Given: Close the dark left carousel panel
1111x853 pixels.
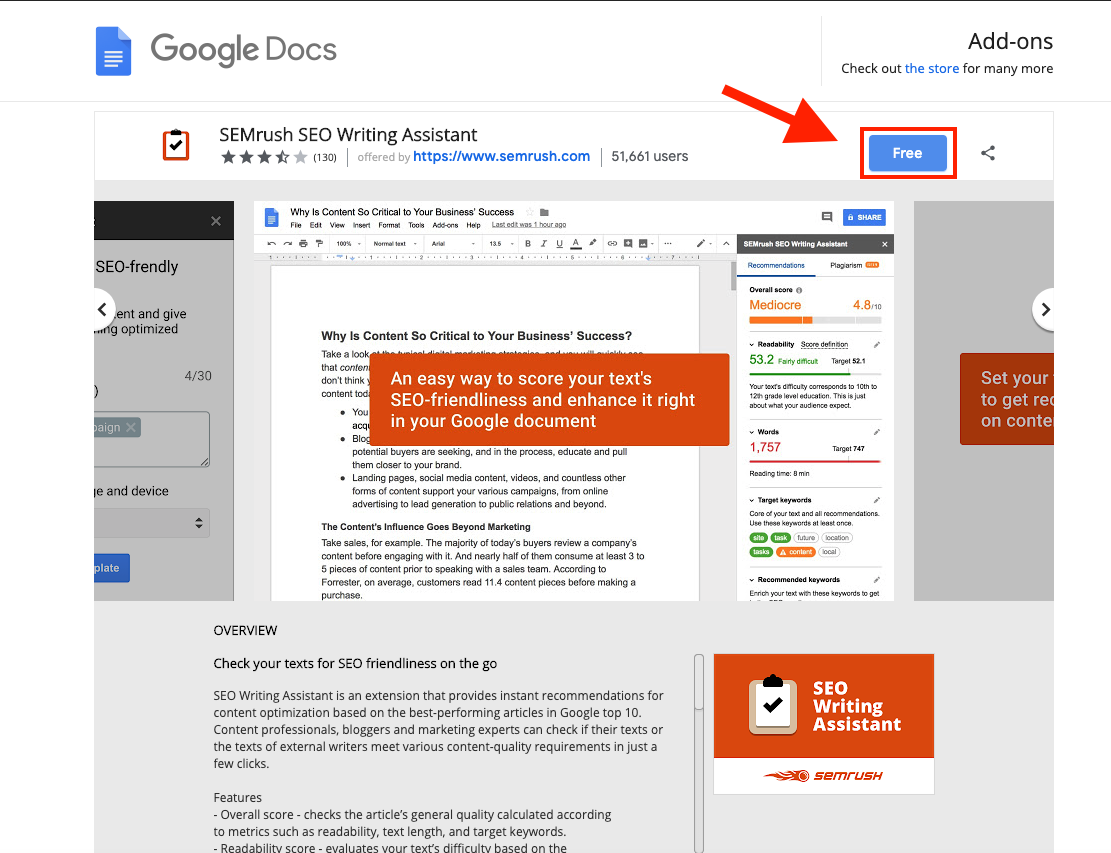Looking at the screenshot, I should (x=216, y=221).
